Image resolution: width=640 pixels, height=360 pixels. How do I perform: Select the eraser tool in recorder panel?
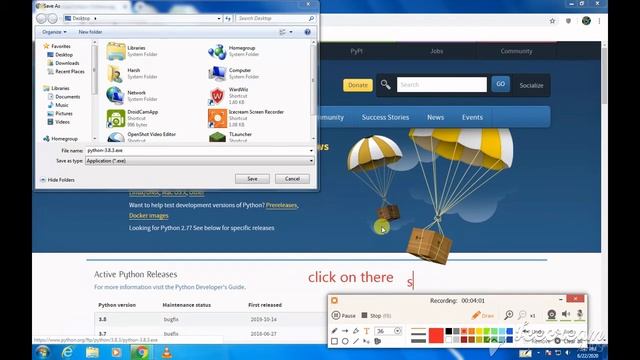[x=356, y=331]
